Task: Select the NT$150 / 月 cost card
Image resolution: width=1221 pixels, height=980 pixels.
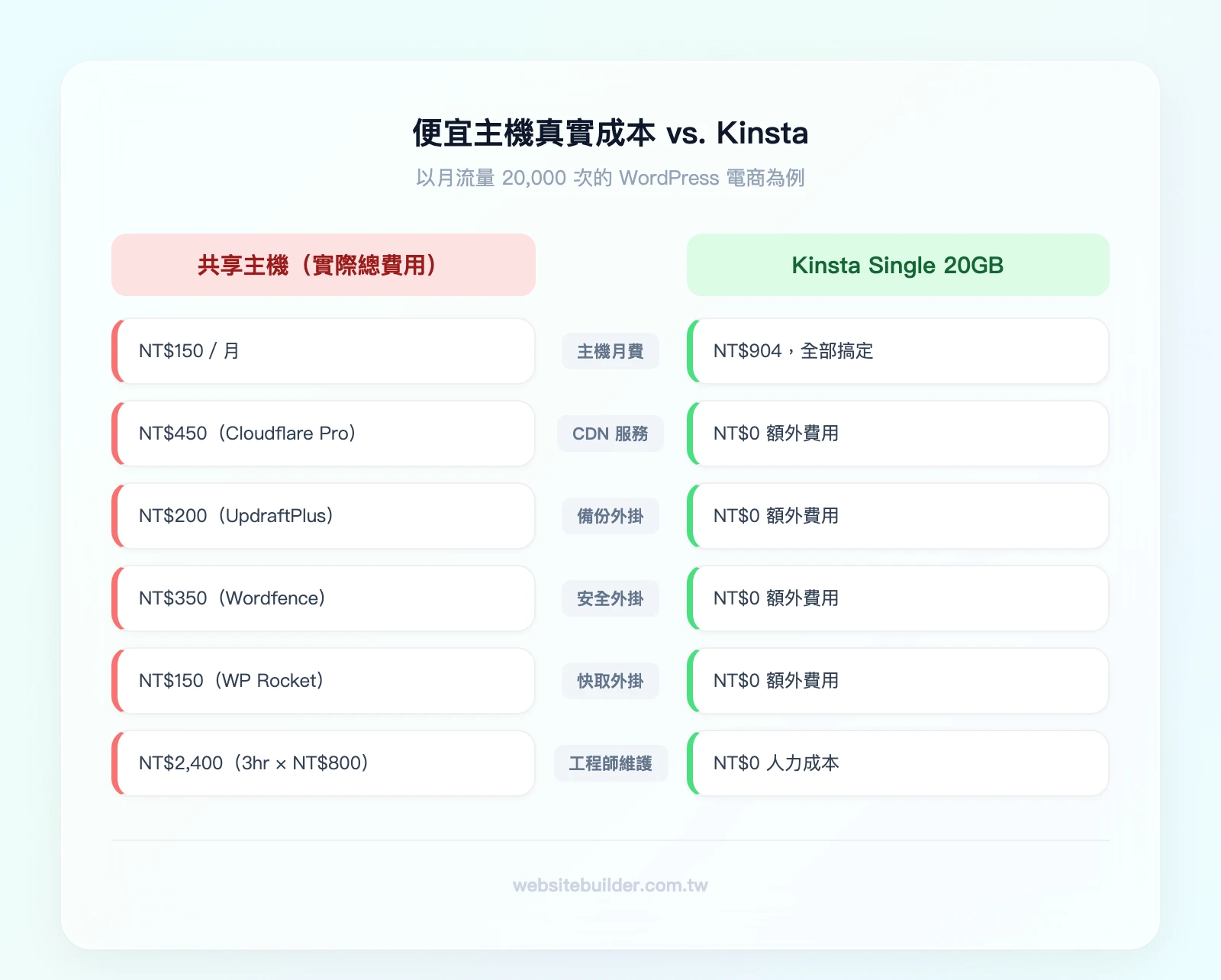Action: pos(324,351)
